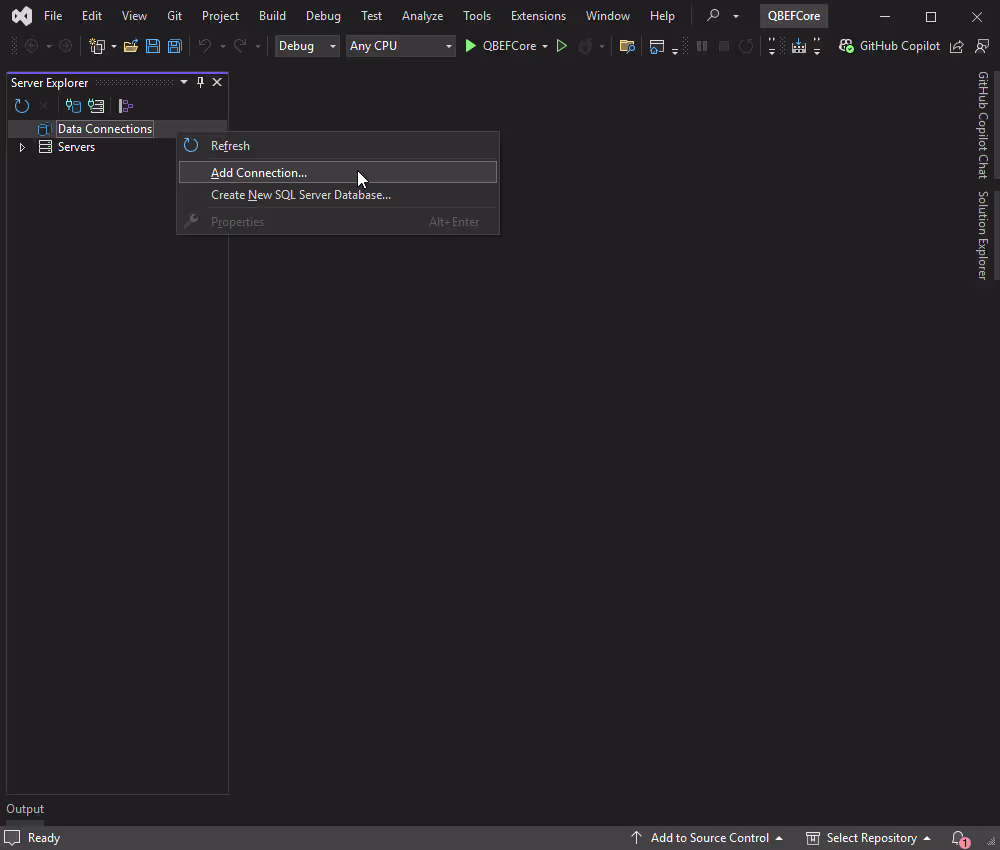Open the search magnifier in title bar
The width and height of the screenshot is (1000, 850).
[713, 15]
